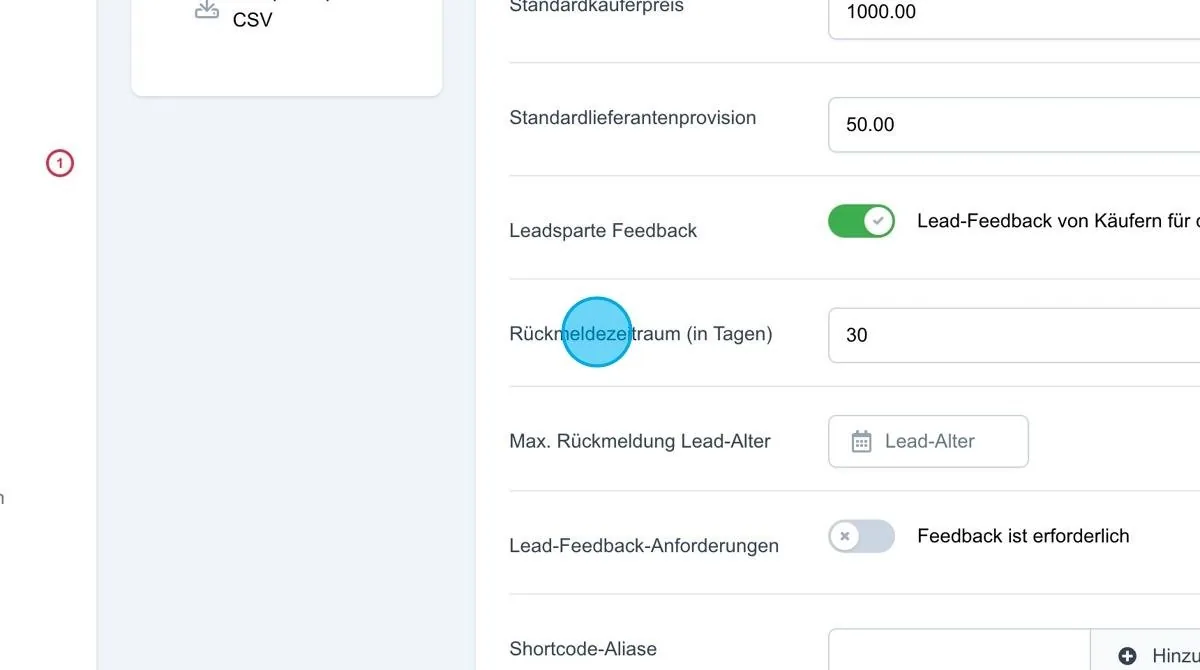Disable the Leadsparte Feedback toggle
Screen dimensions: 1200x670
click(861, 221)
